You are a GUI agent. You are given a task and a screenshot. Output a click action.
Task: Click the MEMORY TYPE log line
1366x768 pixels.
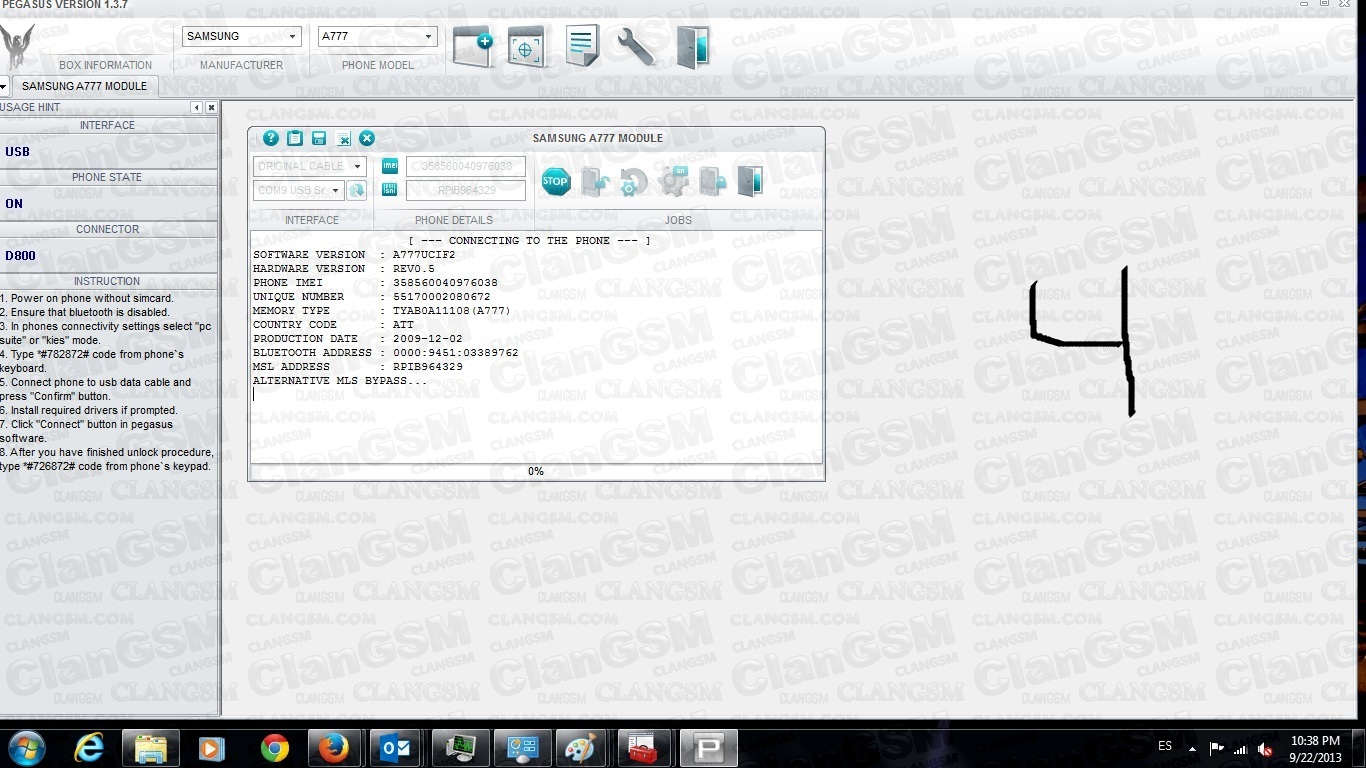[382, 311]
